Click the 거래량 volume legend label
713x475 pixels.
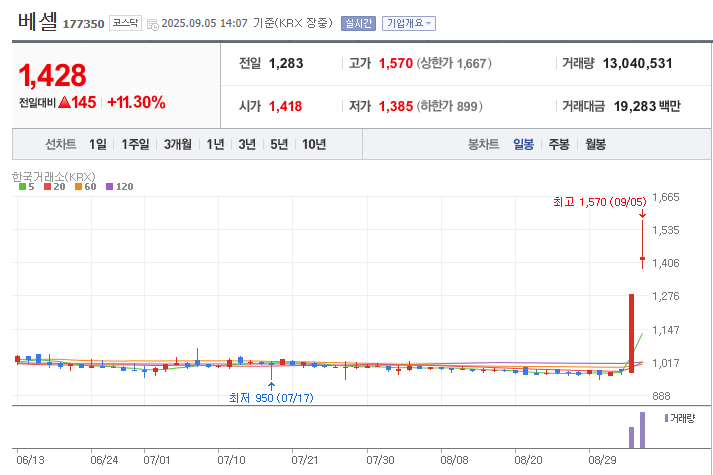point(683,418)
